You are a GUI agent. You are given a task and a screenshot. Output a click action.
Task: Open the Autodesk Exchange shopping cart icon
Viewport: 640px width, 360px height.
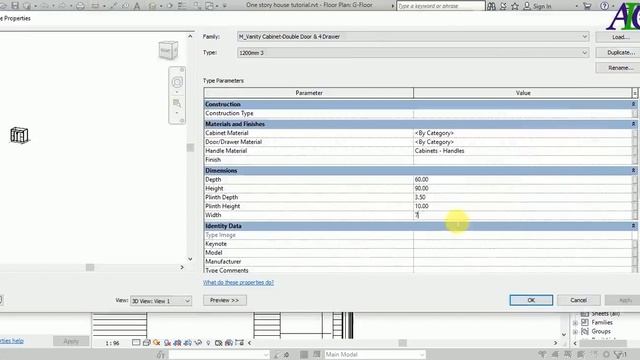point(587,6)
